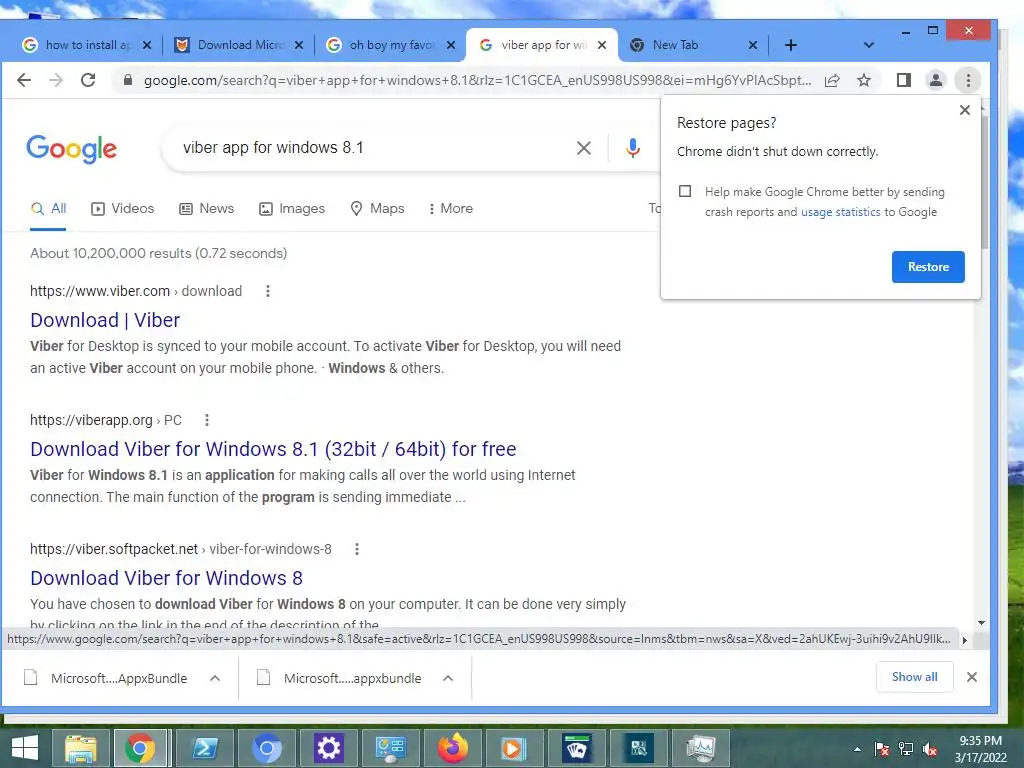Open the Solitaire cards taskbar icon
Viewport: 1024px width, 768px height.
click(577, 748)
